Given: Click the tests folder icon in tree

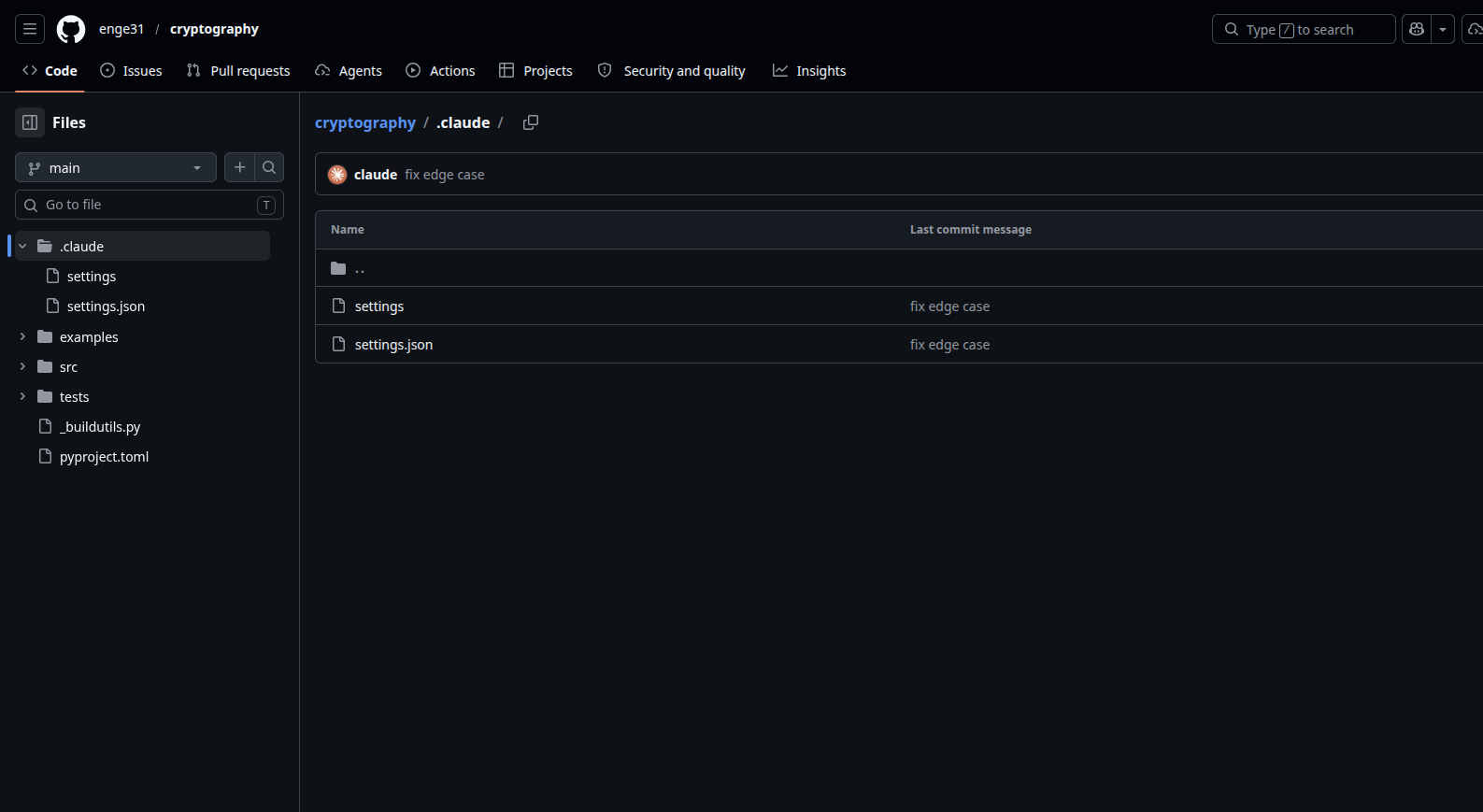Looking at the screenshot, I should click(x=45, y=396).
